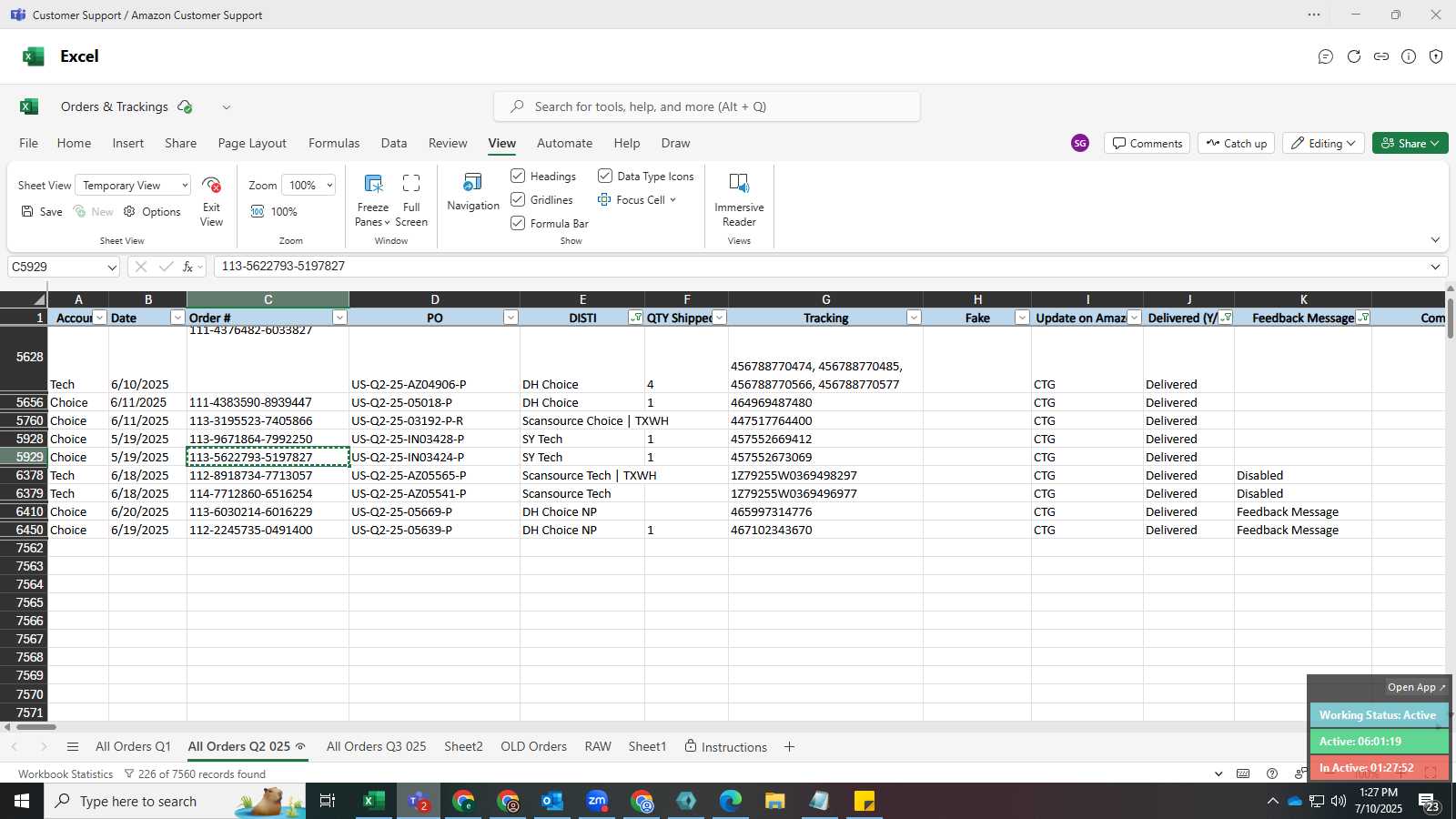
Task: Click the Windows Start button
Action: [22, 801]
